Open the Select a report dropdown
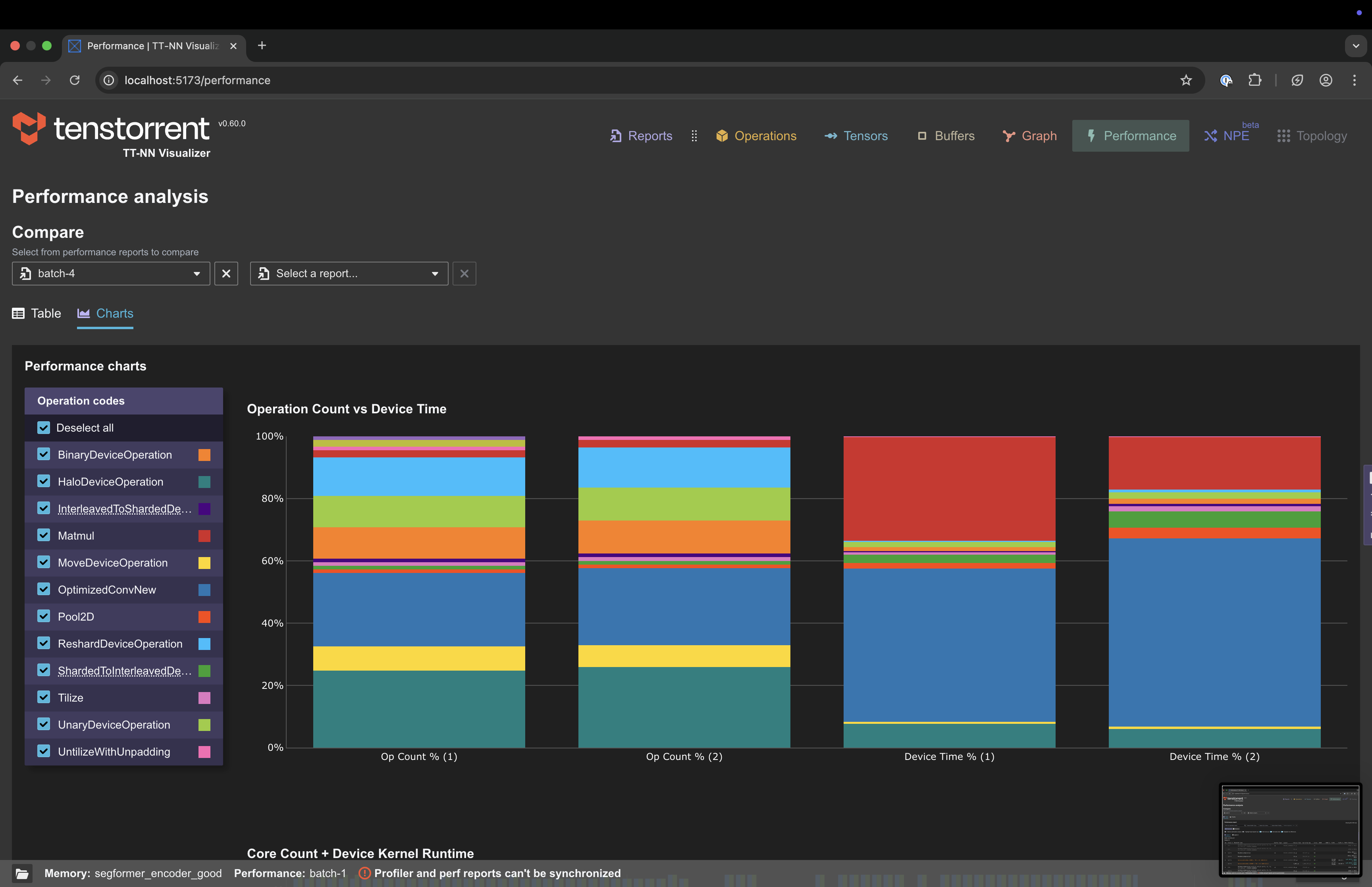The width and height of the screenshot is (1372, 887). [435, 274]
